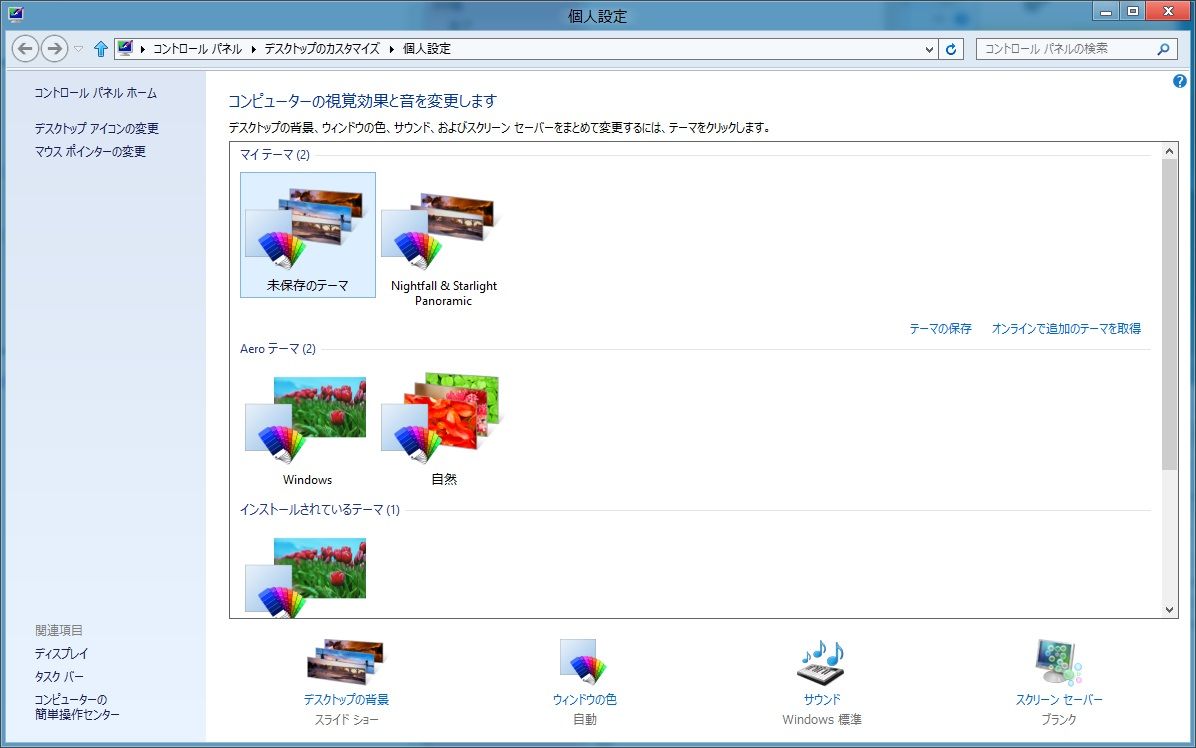This screenshot has height=748, width=1196.
Task: Open ディスプレイ related link
Action: (61, 653)
